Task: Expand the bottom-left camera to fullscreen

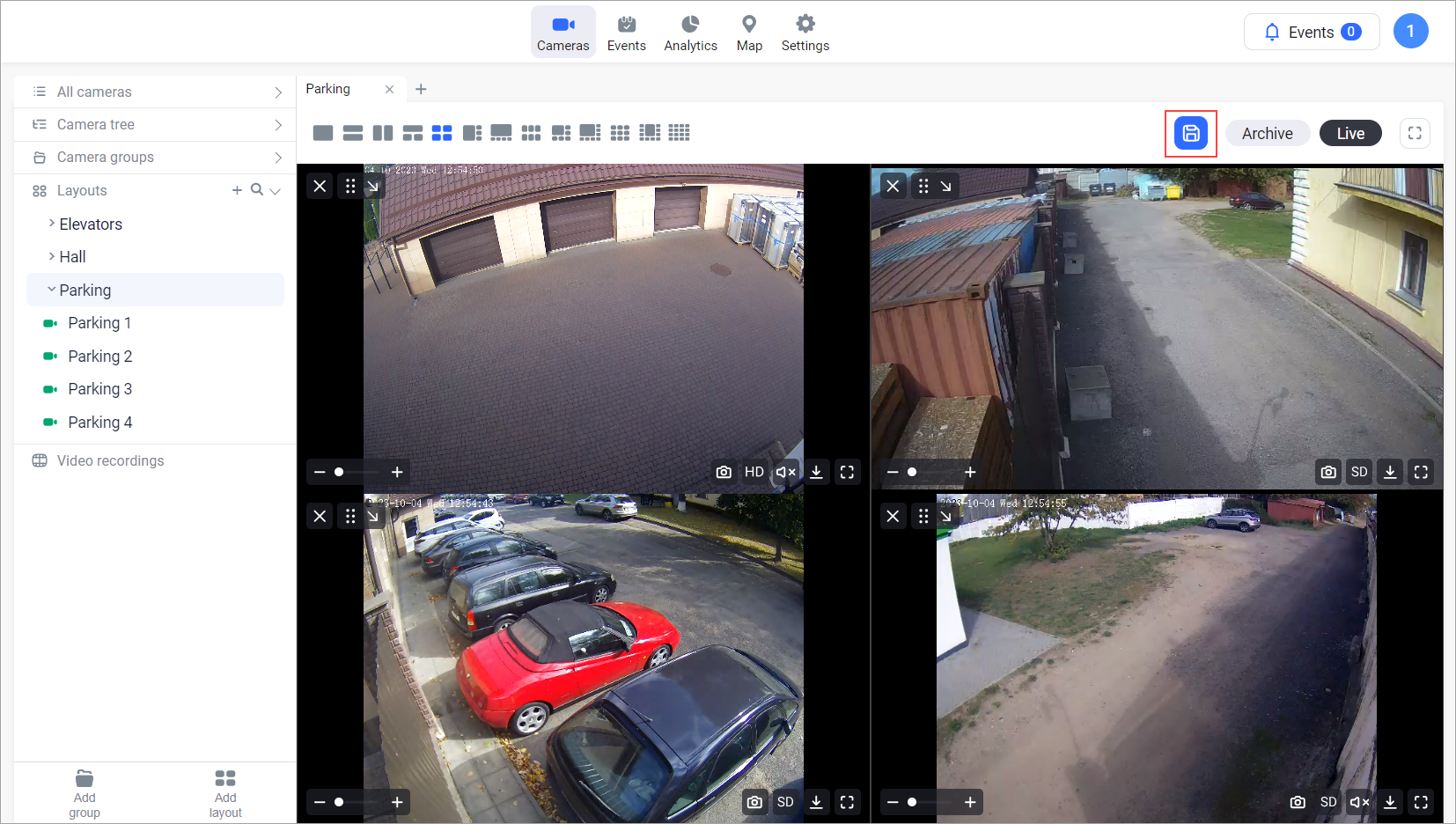Action: point(847,802)
